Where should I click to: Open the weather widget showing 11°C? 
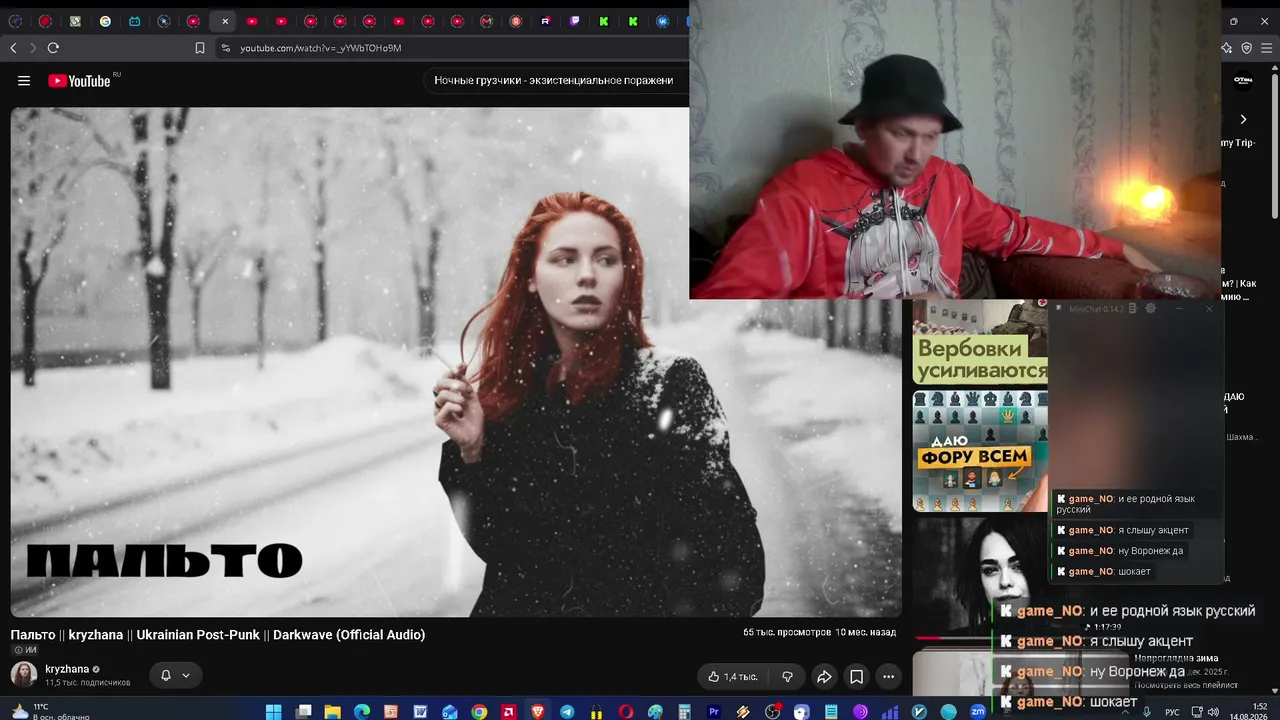tap(48, 711)
